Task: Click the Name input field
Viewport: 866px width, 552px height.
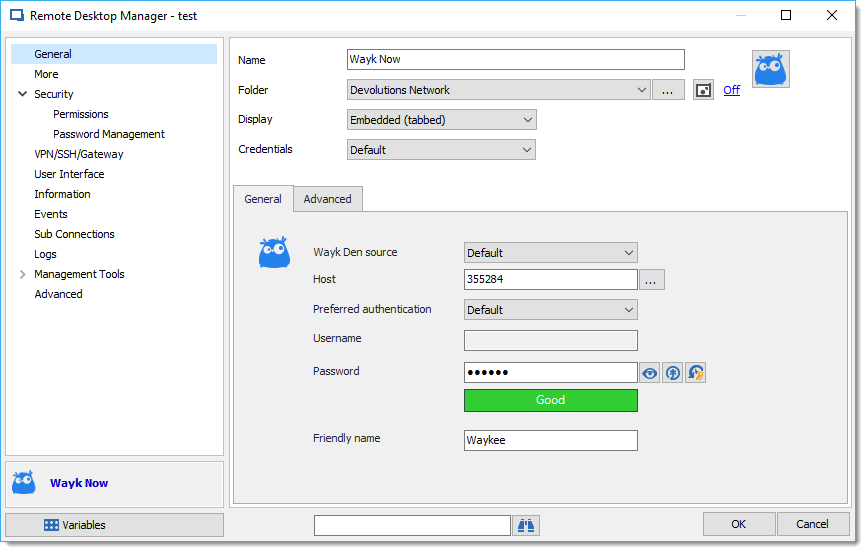Action: click(x=516, y=60)
